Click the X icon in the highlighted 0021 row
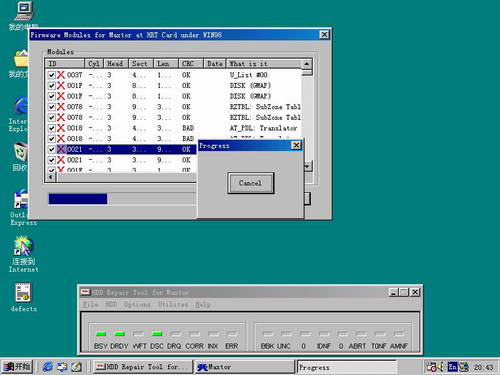The height and width of the screenshot is (375, 500). tap(61, 149)
